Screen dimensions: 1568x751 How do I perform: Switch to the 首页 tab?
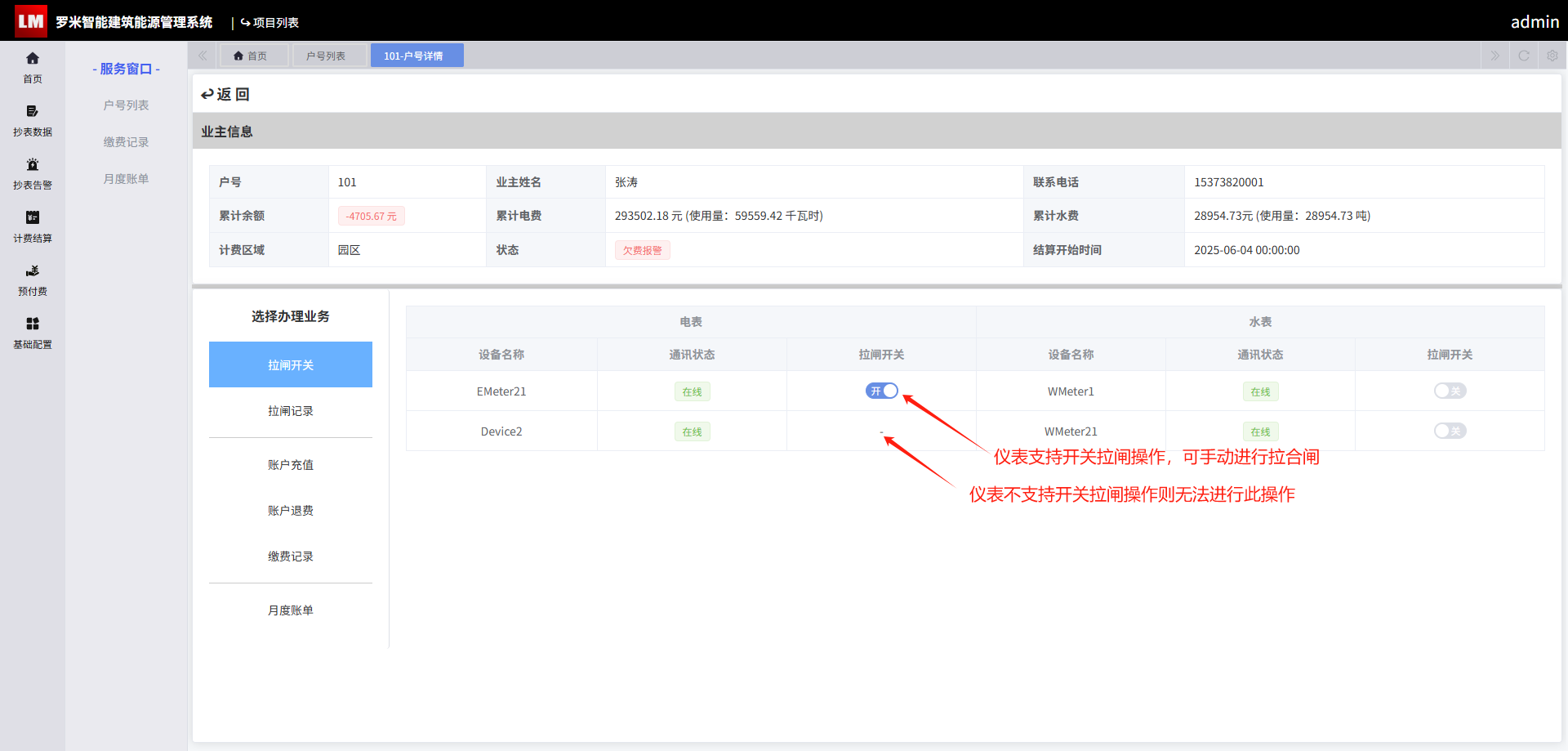(254, 56)
